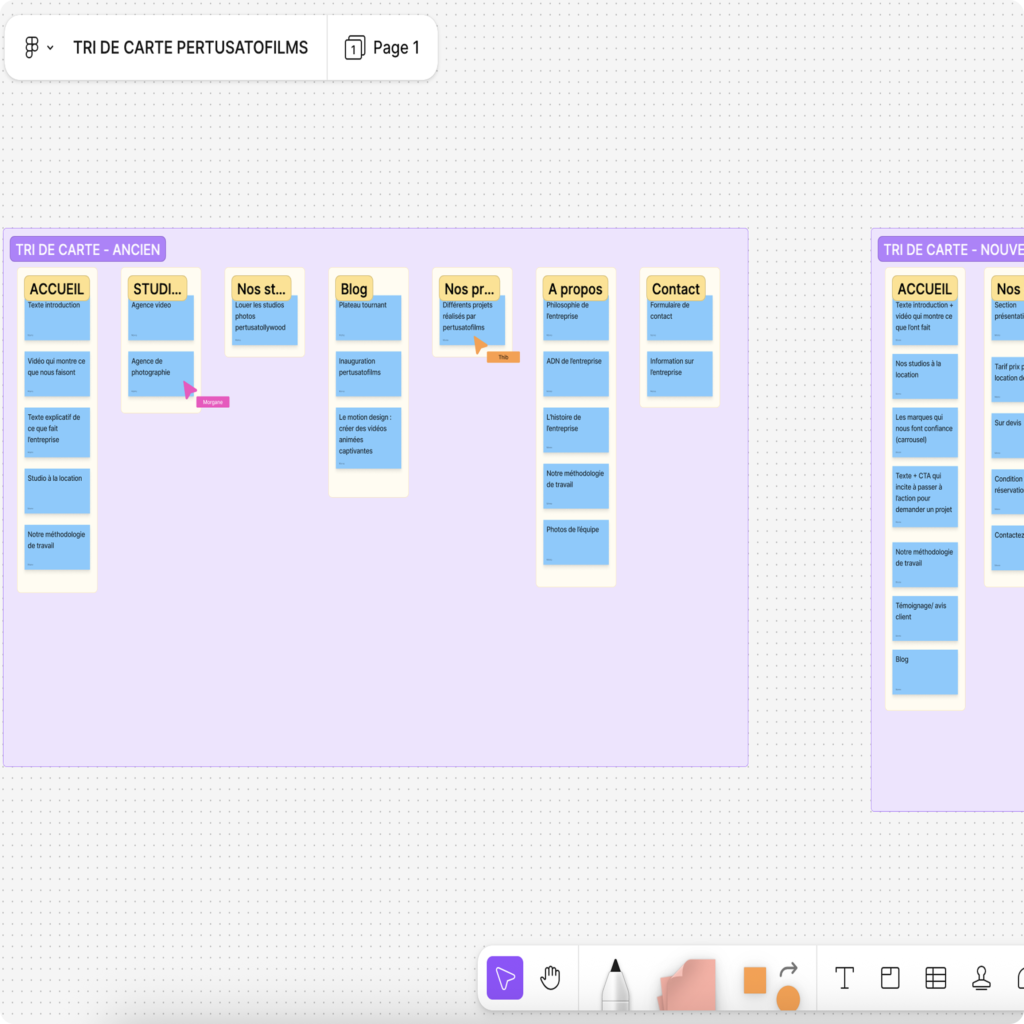
Task: Pick the marker pen tool
Action: (615, 984)
